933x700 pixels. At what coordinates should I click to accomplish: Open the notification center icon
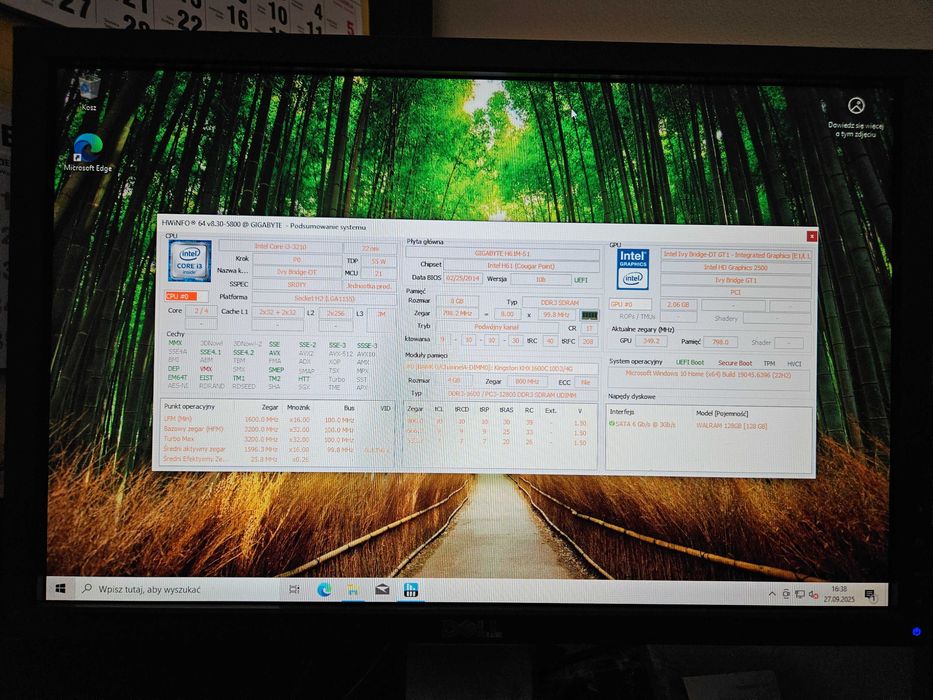[x=869, y=594]
